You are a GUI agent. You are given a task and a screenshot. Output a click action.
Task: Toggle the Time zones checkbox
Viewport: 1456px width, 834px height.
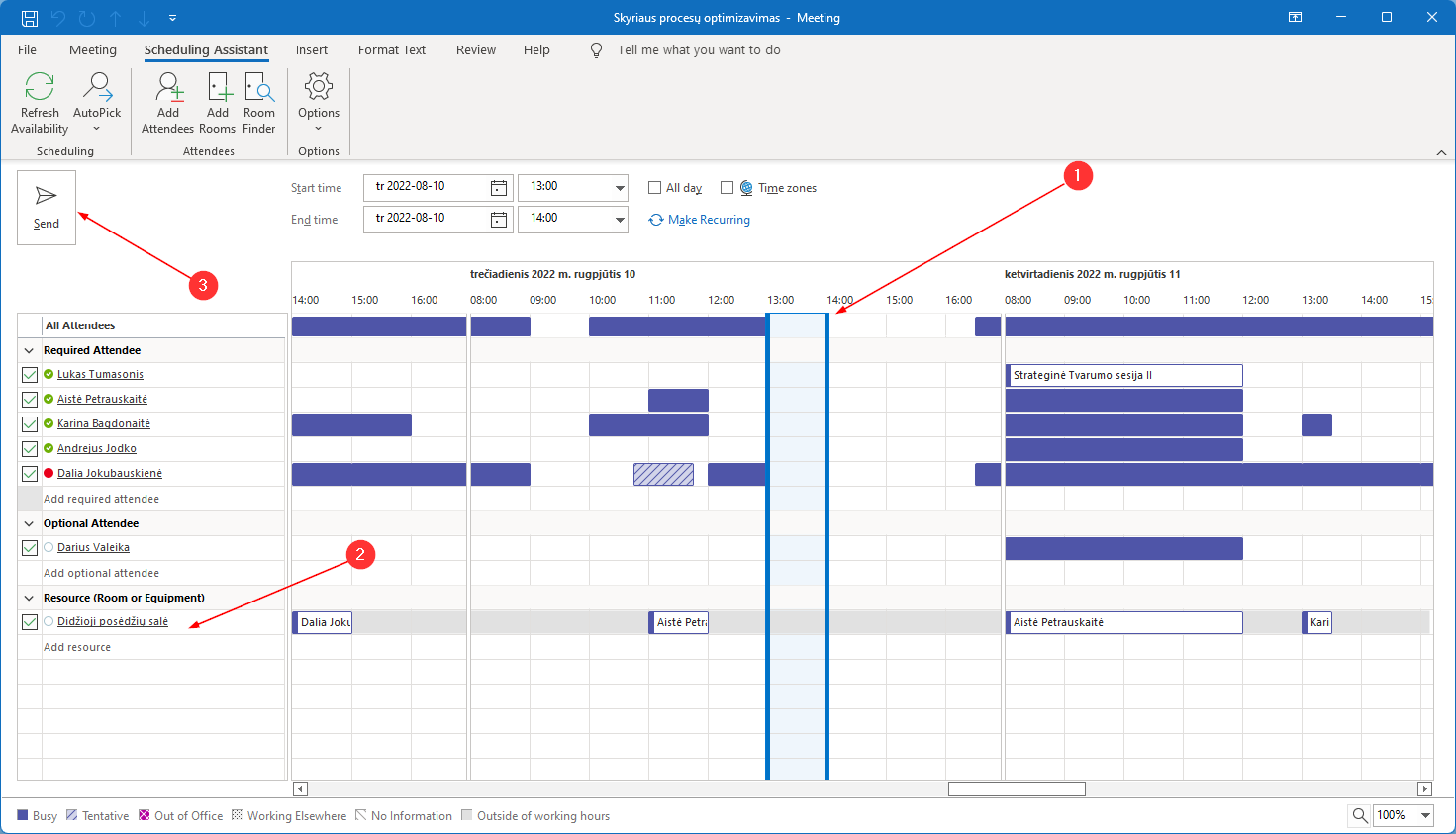tap(727, 188)
